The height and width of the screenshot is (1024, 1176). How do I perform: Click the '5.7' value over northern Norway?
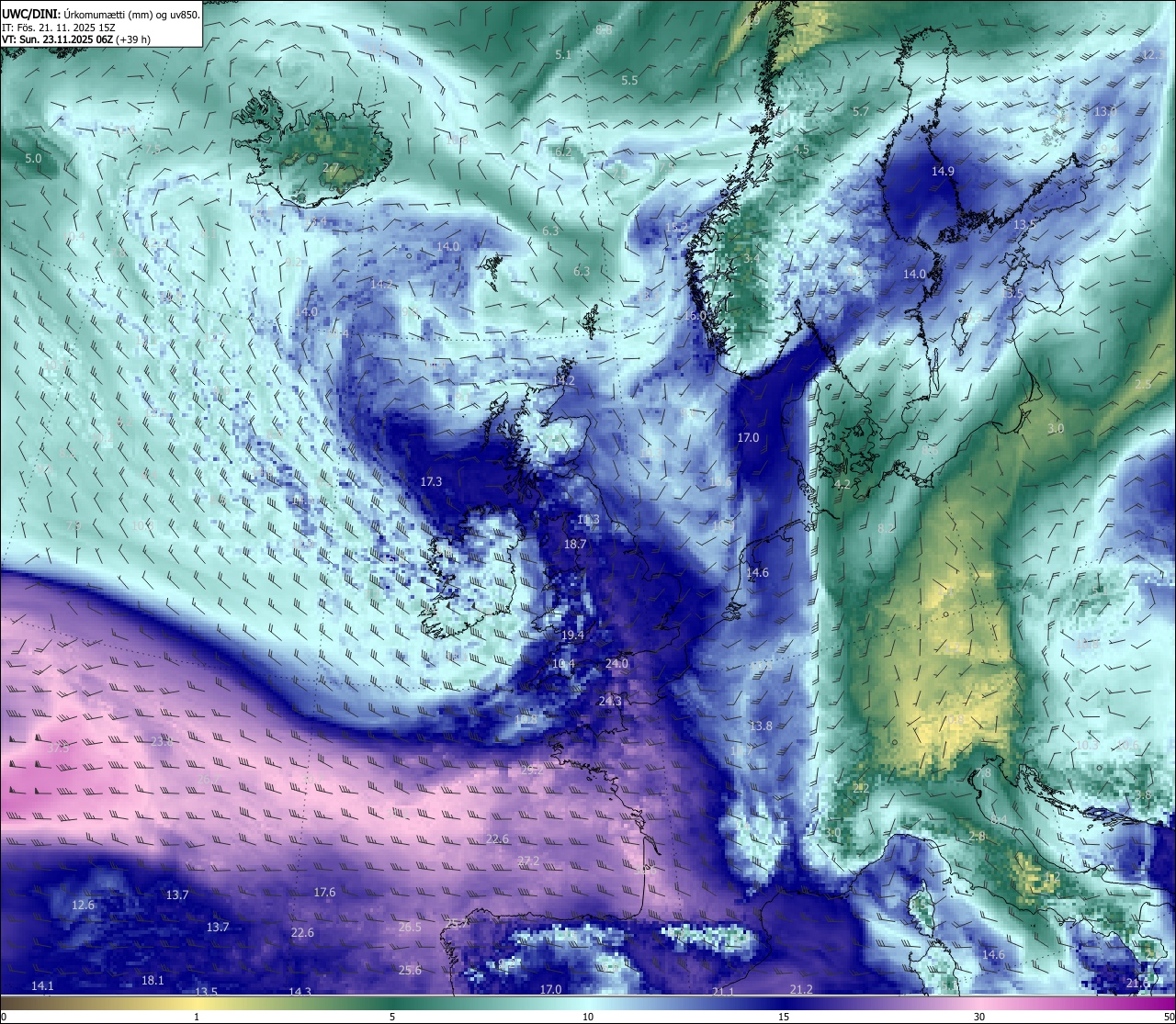click(861, 111)
